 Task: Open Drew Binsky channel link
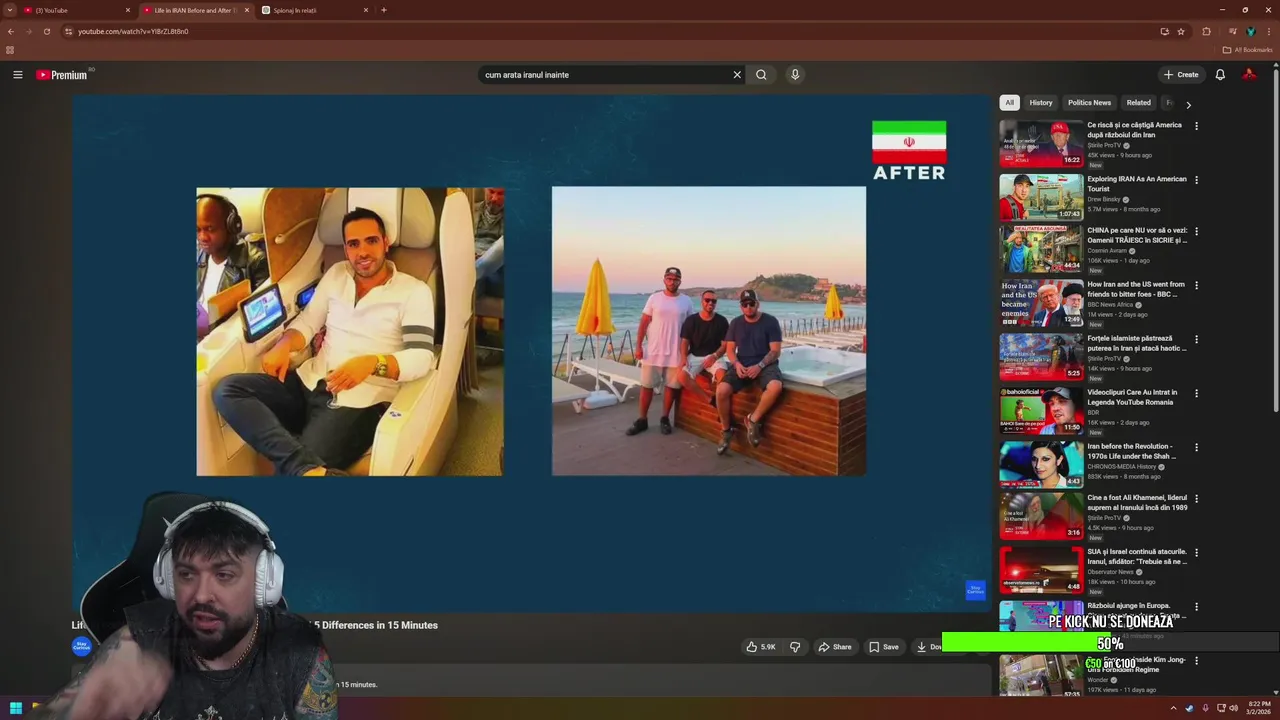click(x=1104, y=199)
